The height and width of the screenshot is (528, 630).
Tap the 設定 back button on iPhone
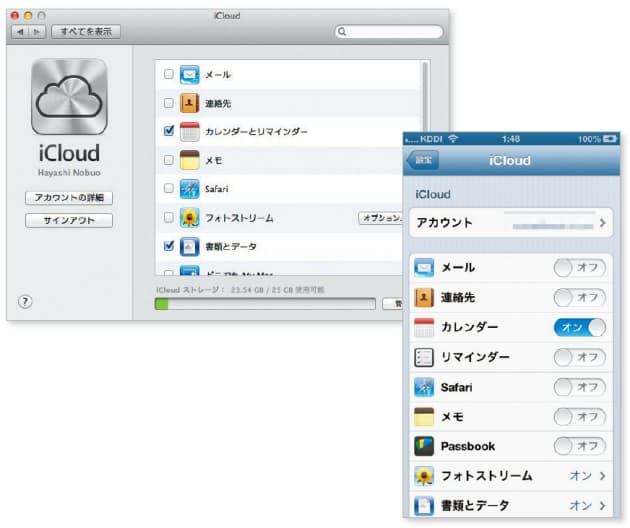424,160
